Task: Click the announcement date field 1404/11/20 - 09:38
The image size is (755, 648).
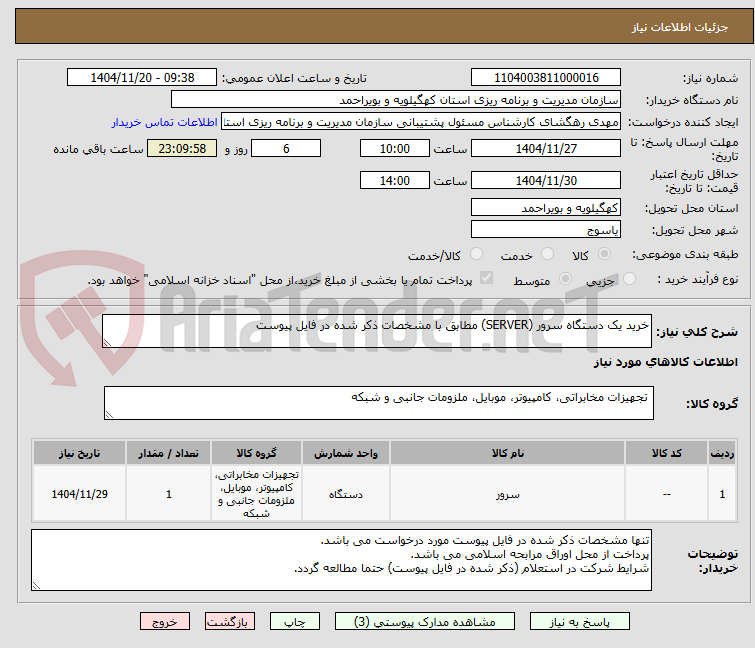Action: [x=142, y=78]
